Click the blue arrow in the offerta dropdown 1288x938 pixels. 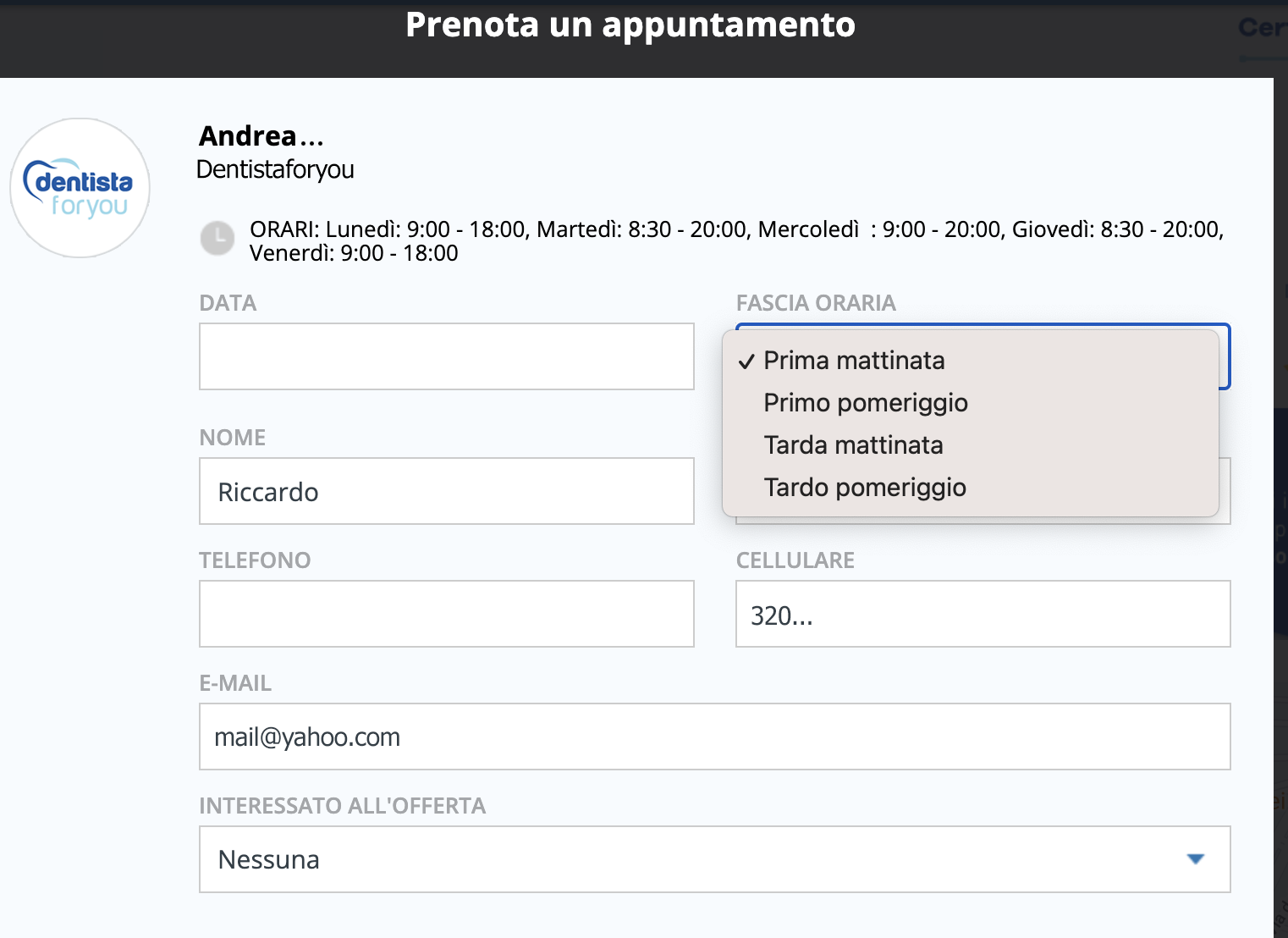1195,859
